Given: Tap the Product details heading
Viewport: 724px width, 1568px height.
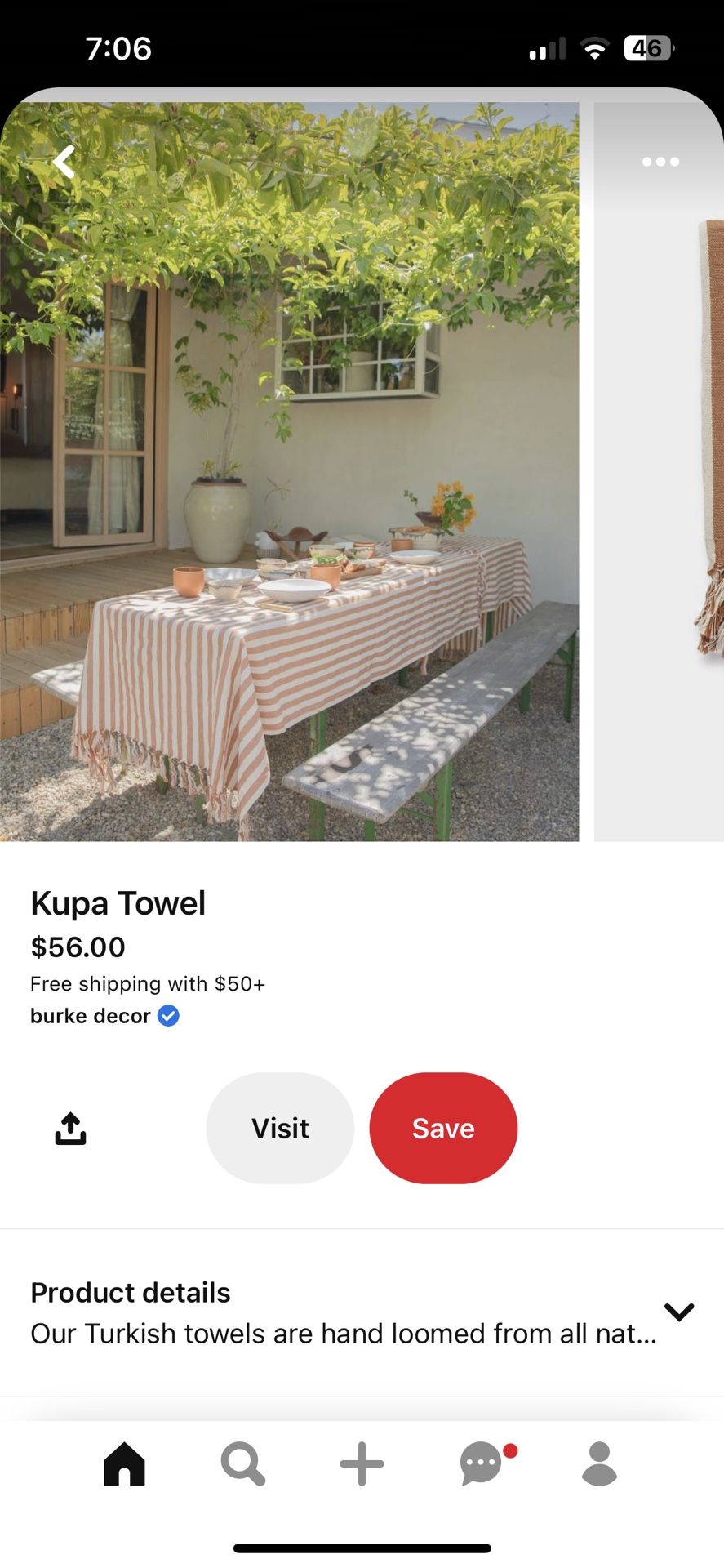Looking at the screenshot, I should pos(131,1293).
